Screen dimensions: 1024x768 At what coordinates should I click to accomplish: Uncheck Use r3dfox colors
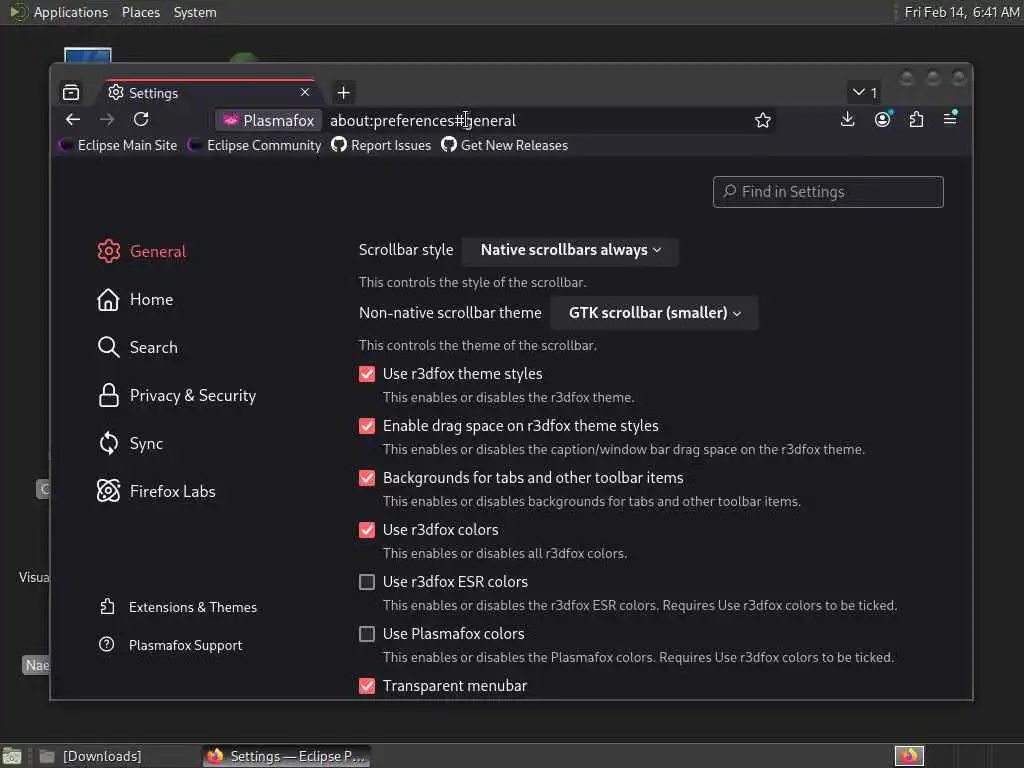(x=367, y=530)
